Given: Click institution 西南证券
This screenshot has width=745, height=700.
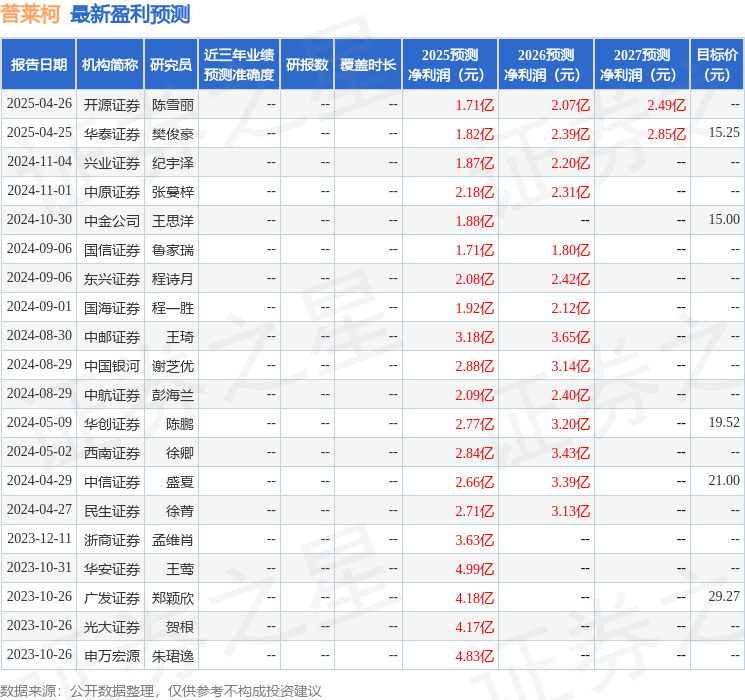Looking at the screenshot, I should 112,453.
